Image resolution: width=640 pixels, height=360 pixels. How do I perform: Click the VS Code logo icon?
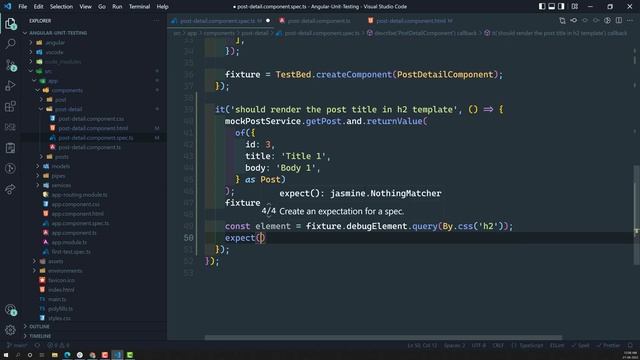(8, 7)
